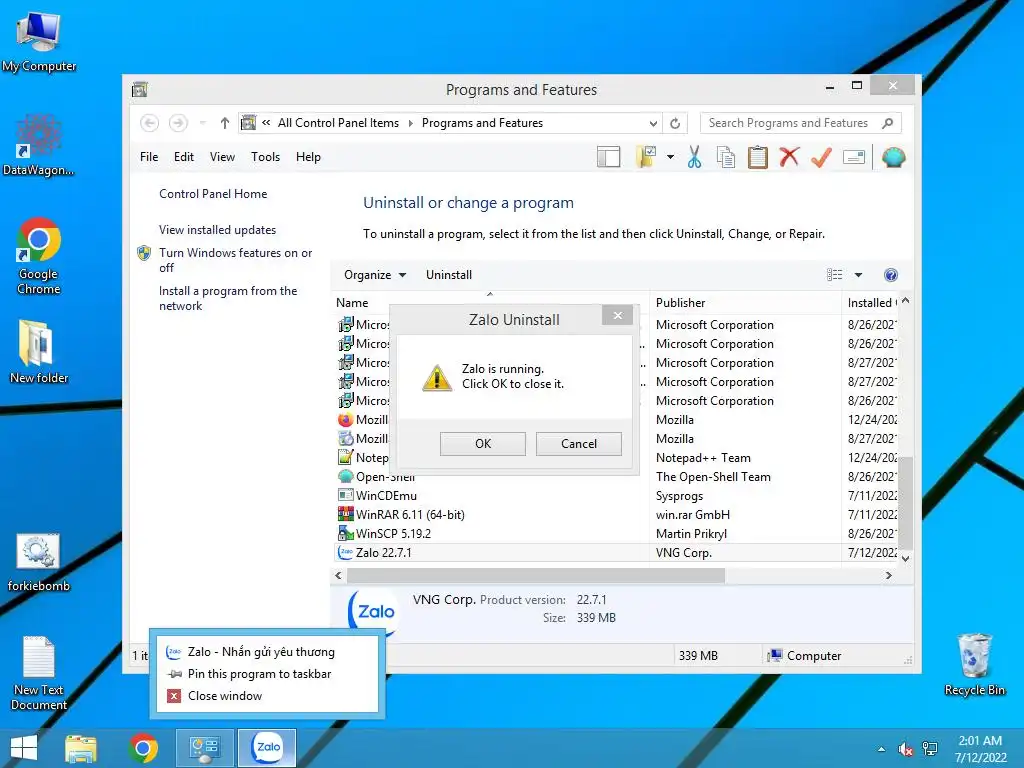Select the Zalo 22.7.1 program row
The image size is (1024, 768).
tap(616, 552)
